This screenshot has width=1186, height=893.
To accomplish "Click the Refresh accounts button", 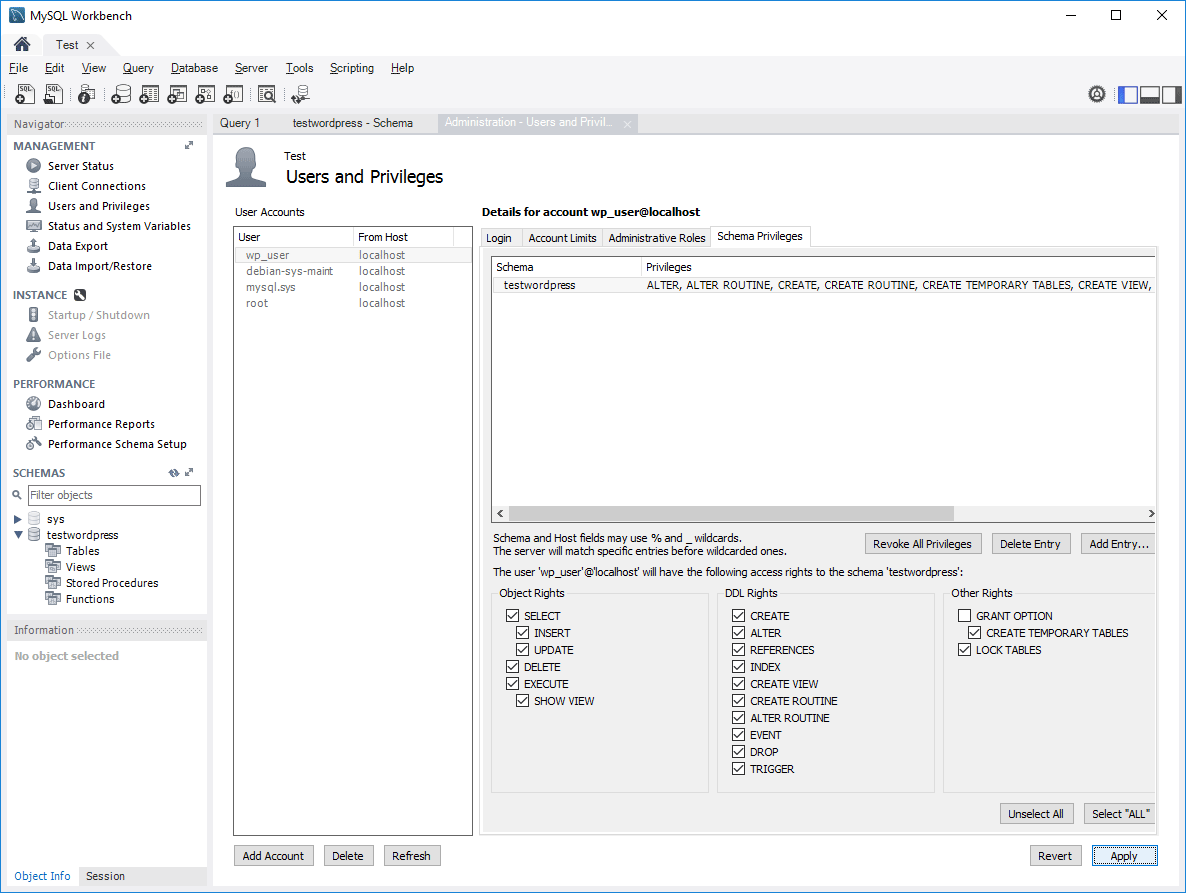I will pos(411,856).
